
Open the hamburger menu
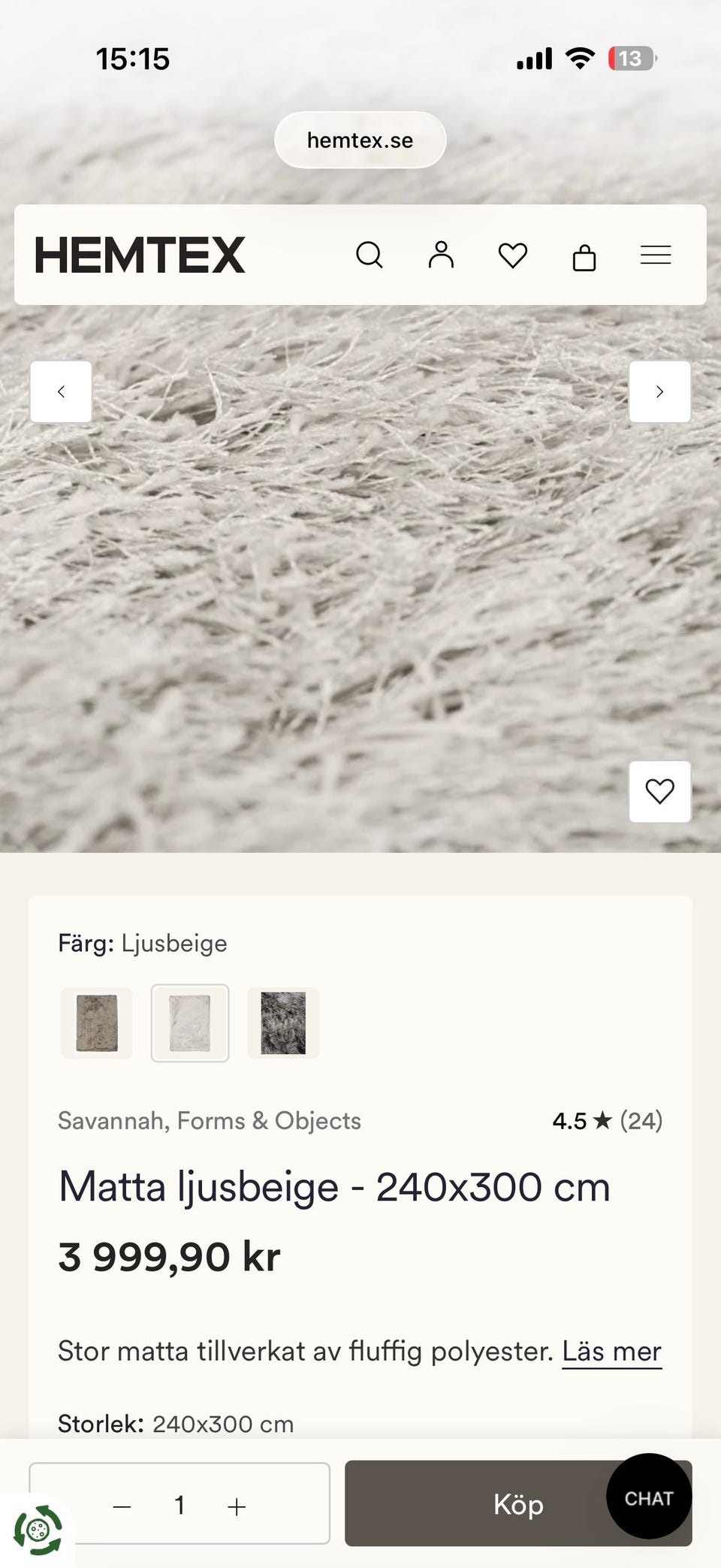[x=656, y=255]
